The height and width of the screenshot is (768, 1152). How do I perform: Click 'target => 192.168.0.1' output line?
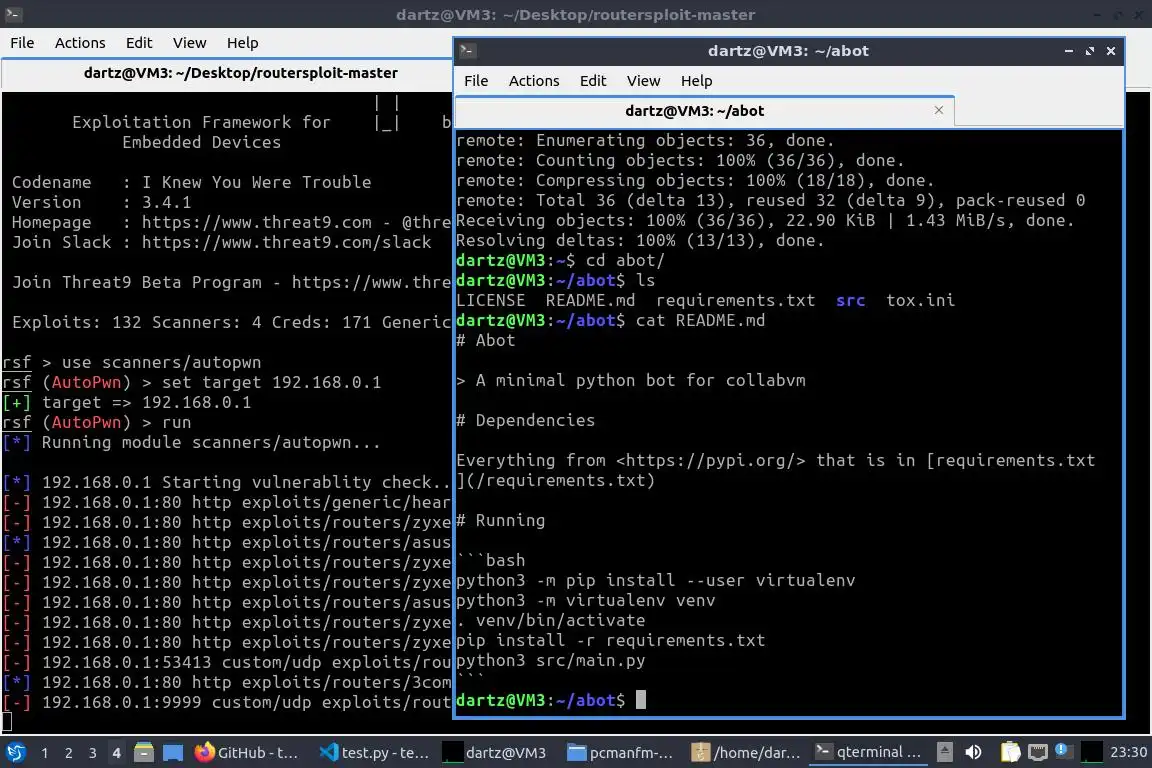(146, 403)
